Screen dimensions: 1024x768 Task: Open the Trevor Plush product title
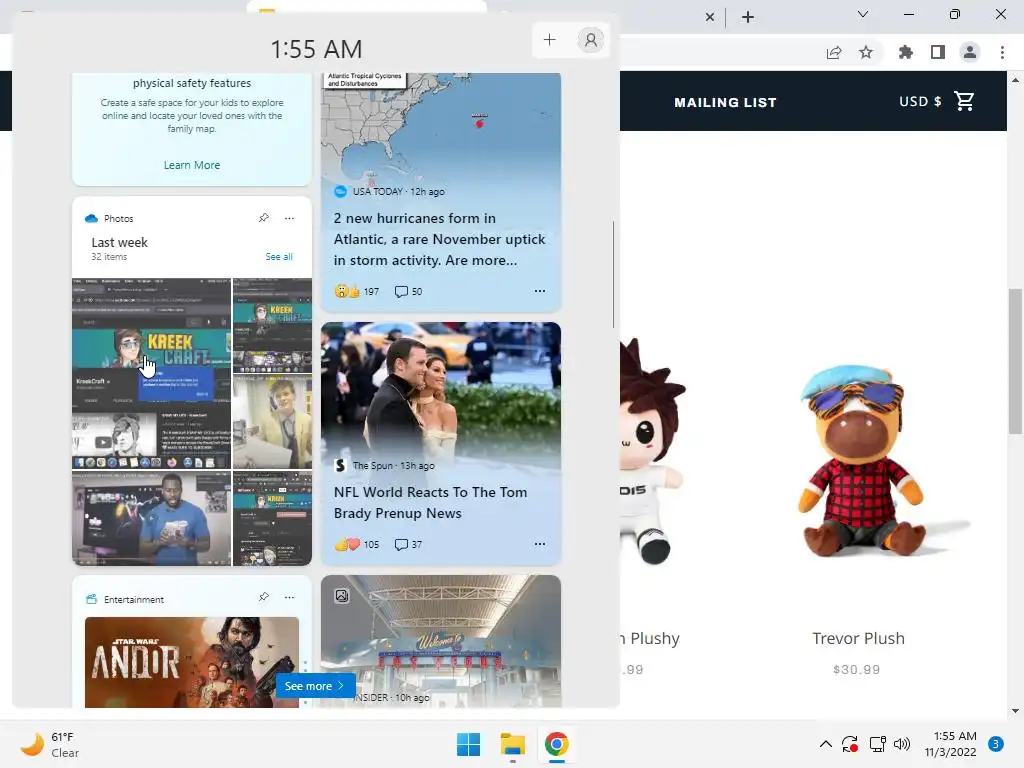[x=858, y=638]
